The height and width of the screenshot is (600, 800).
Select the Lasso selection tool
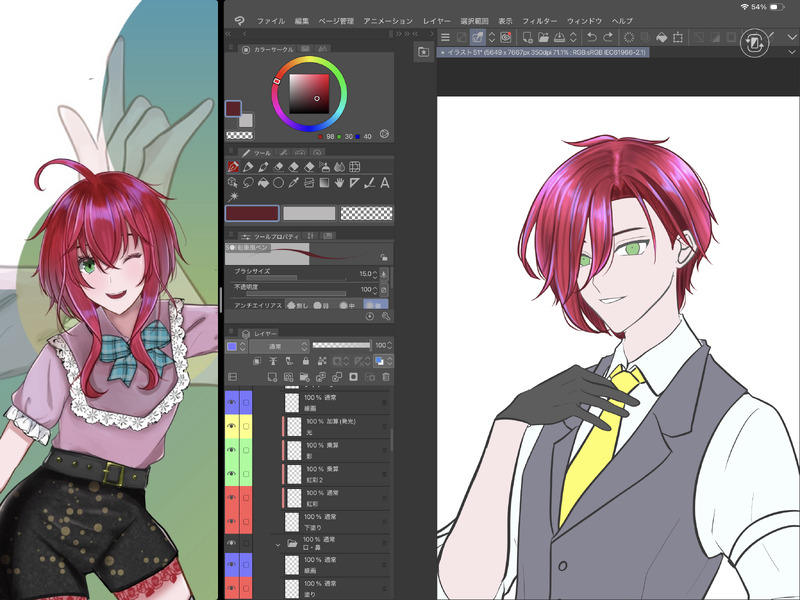tap(248, 183)
